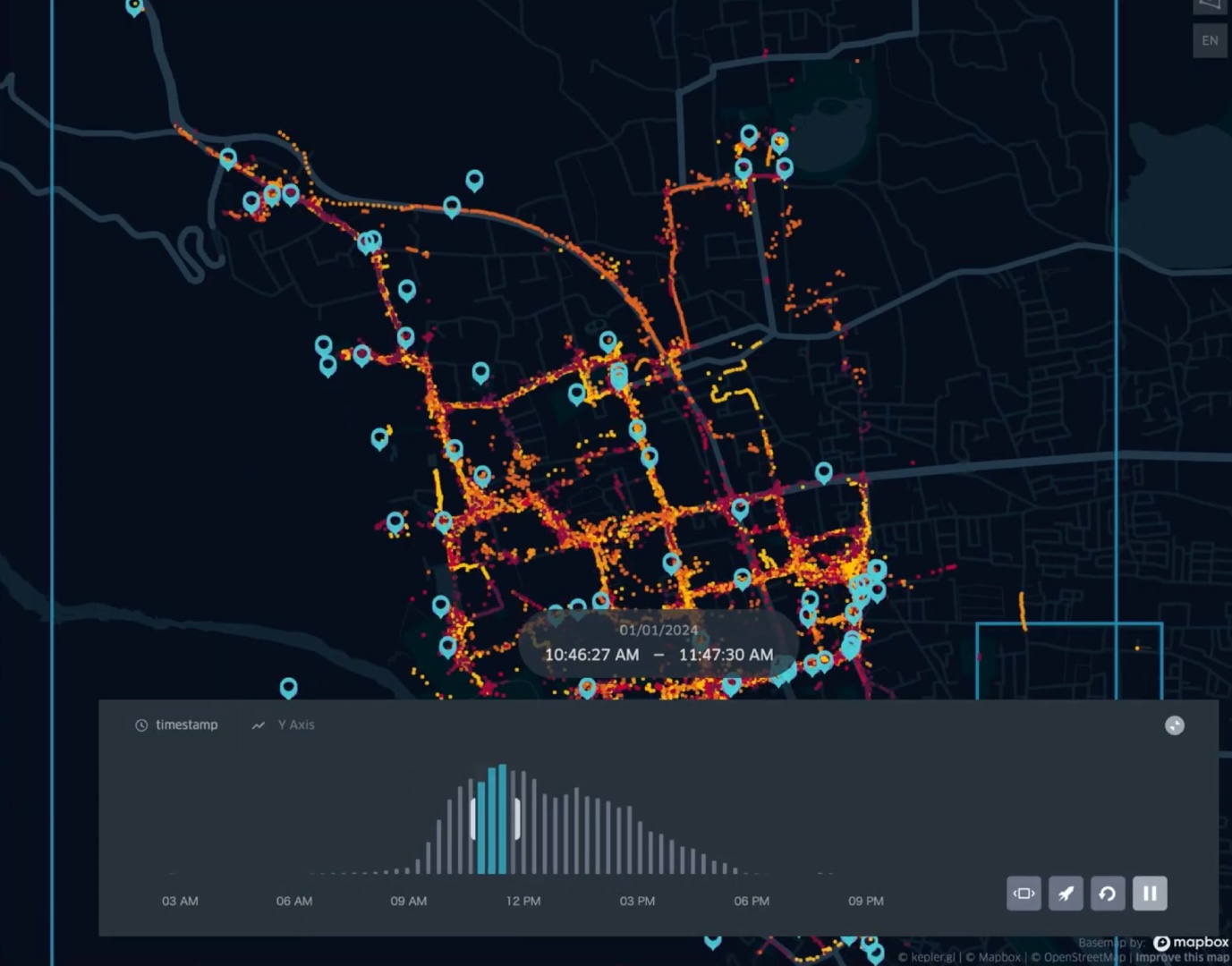Open the Y Axis field selector
The image size is (1232, 966).
coord(295,724)
